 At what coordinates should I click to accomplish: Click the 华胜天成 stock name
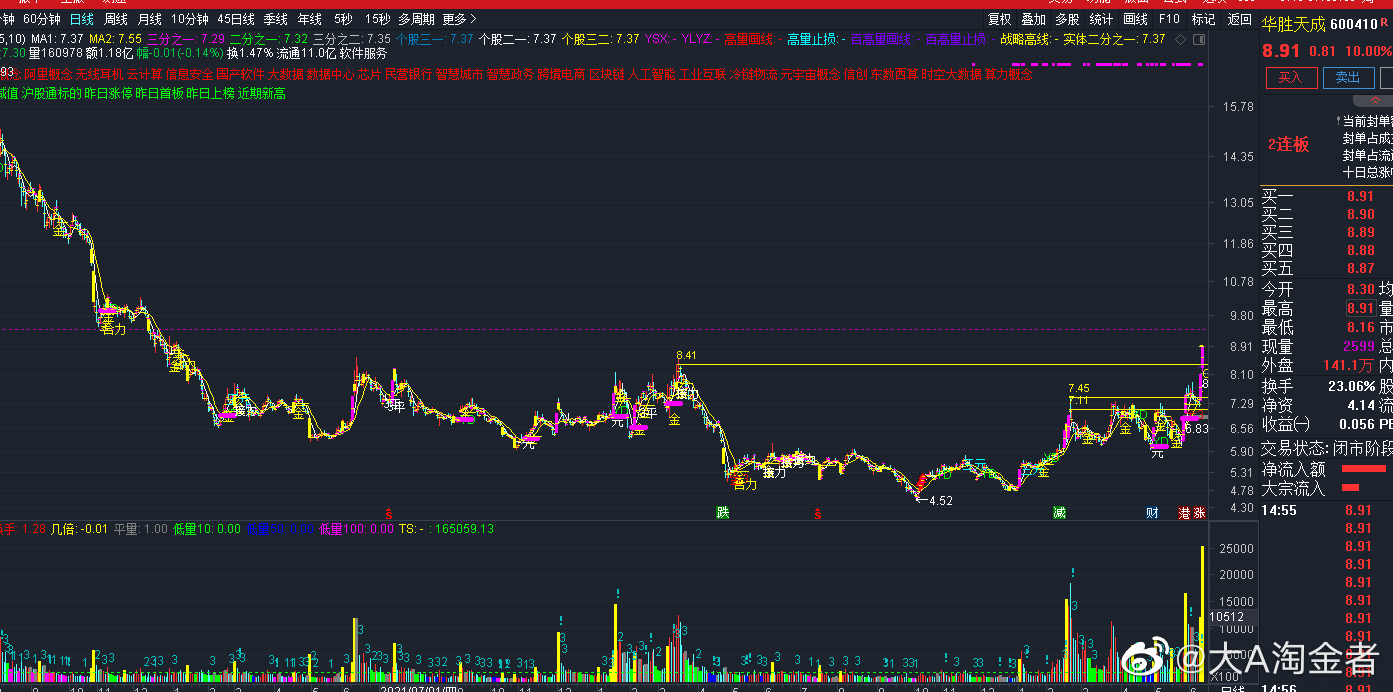coord(1293,24)
